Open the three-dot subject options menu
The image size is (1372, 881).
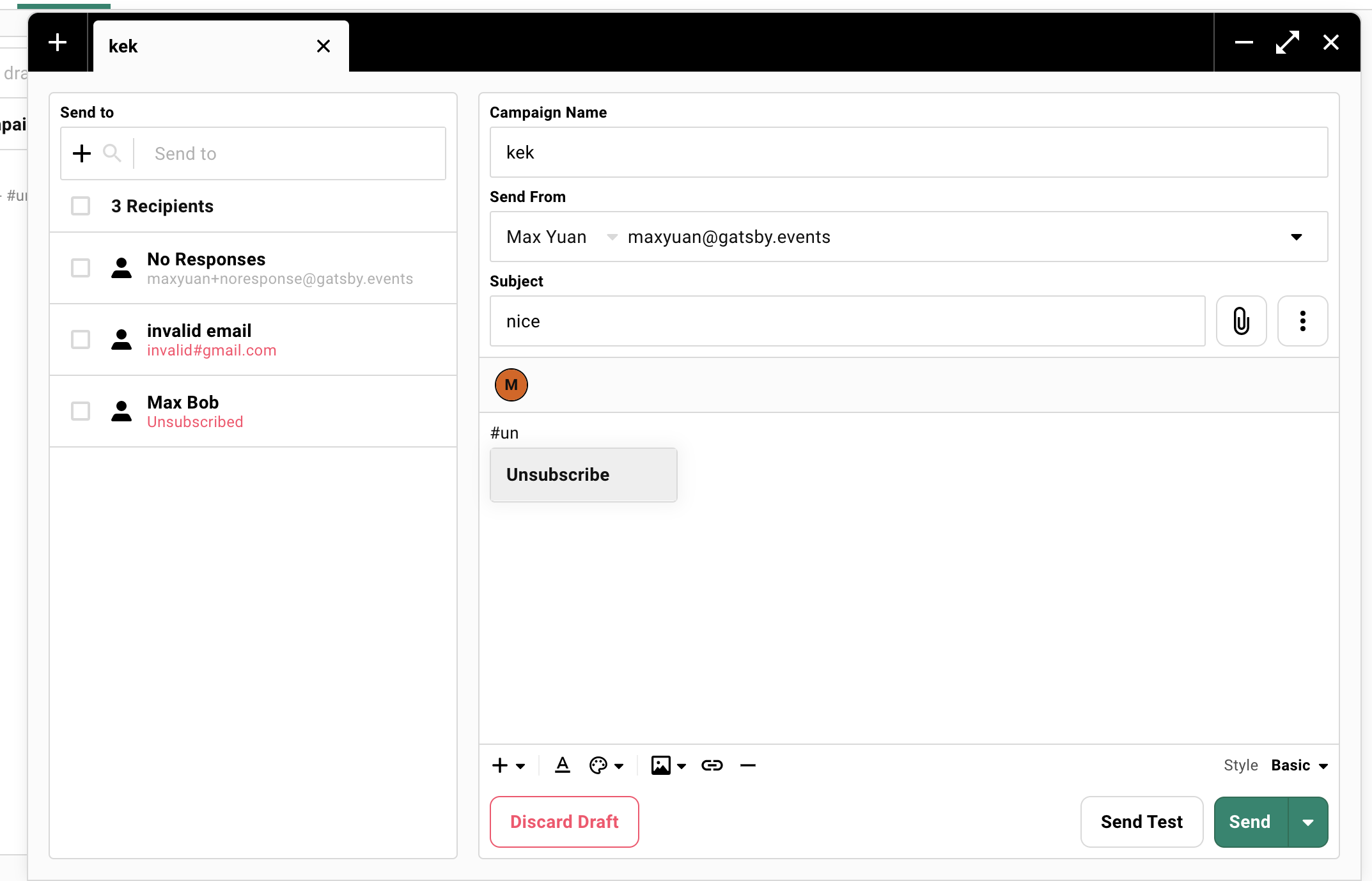coord(1302,321)
